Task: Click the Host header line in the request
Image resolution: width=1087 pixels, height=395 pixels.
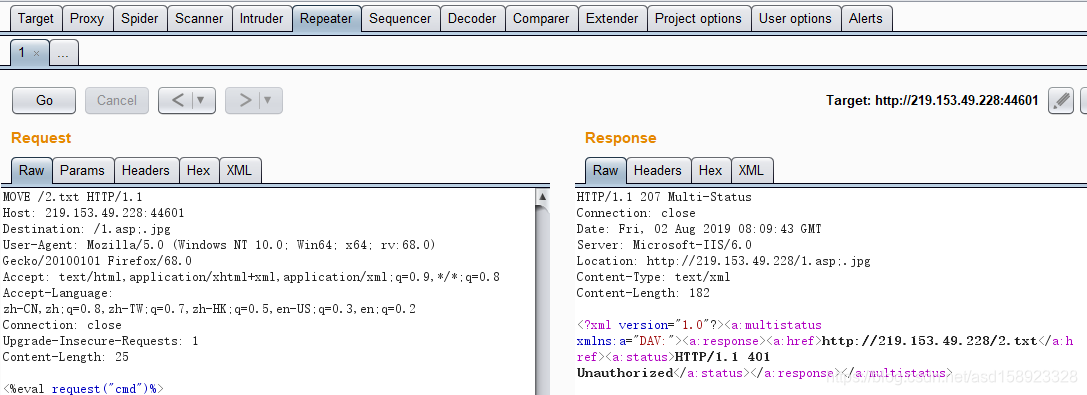Action: [x=94, y=213]
